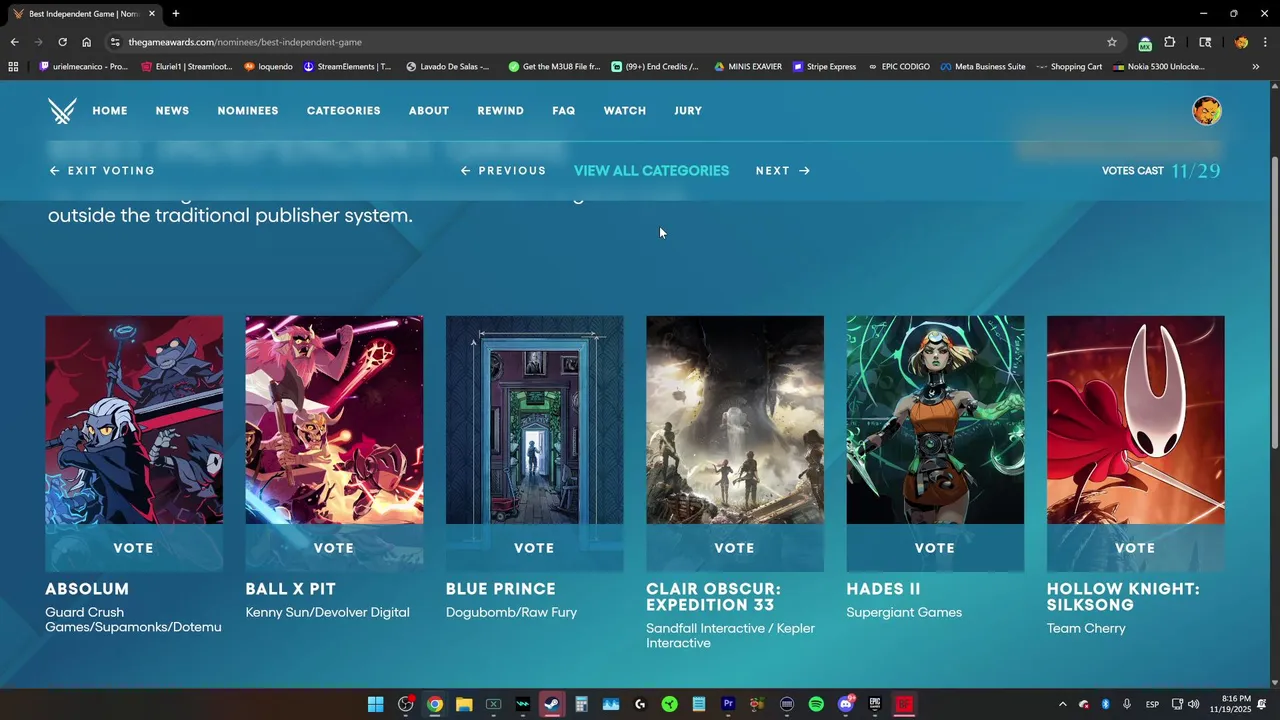This screenshot has height=720, width=1280.
Task: Open the JURY nav item
Action: click(x=688, y=111)
